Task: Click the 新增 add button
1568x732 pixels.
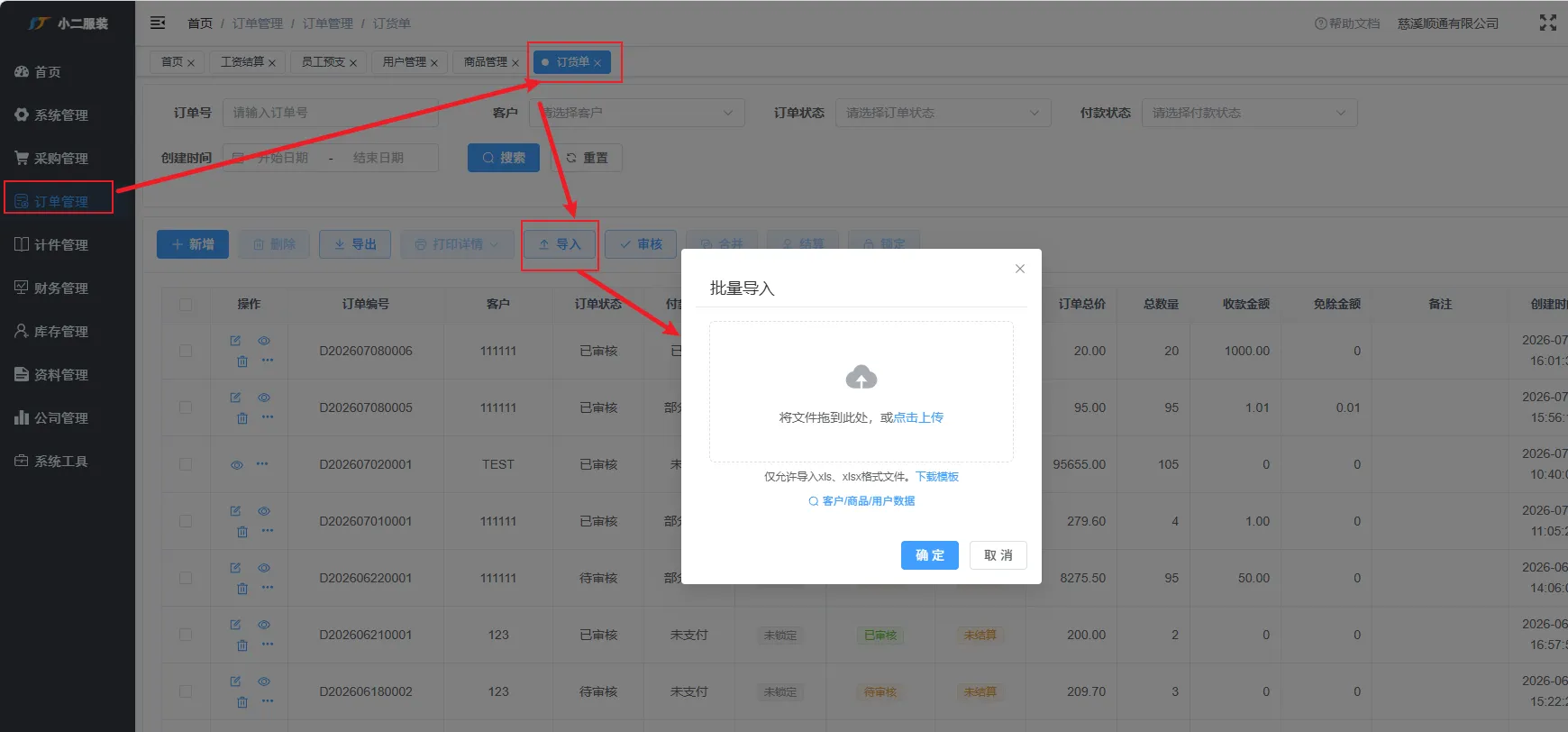Action: 193,244
